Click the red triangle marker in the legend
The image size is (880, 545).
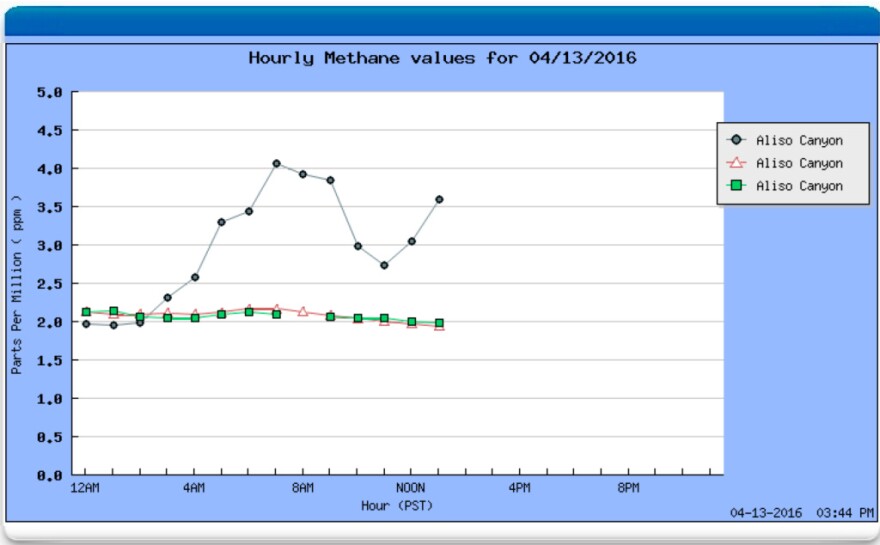coord(736,163)
